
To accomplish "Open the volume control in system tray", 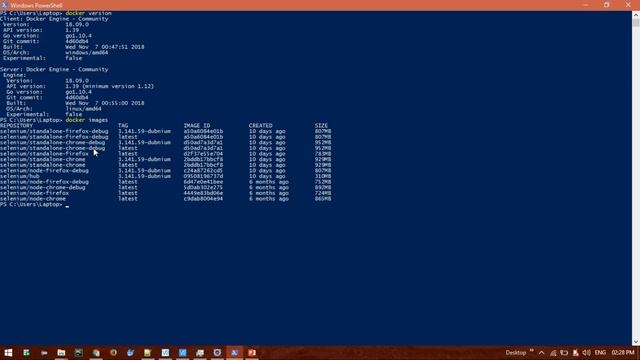I will pyautogui.click(x=587, y=353).
